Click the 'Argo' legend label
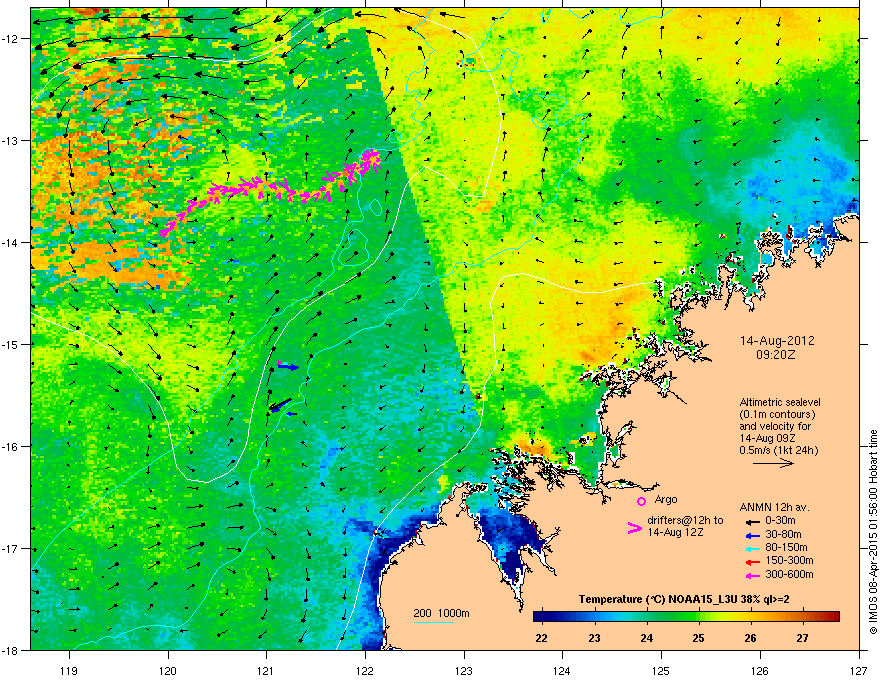880x680 pixels. pyautogui.click(x=666, y=499)
